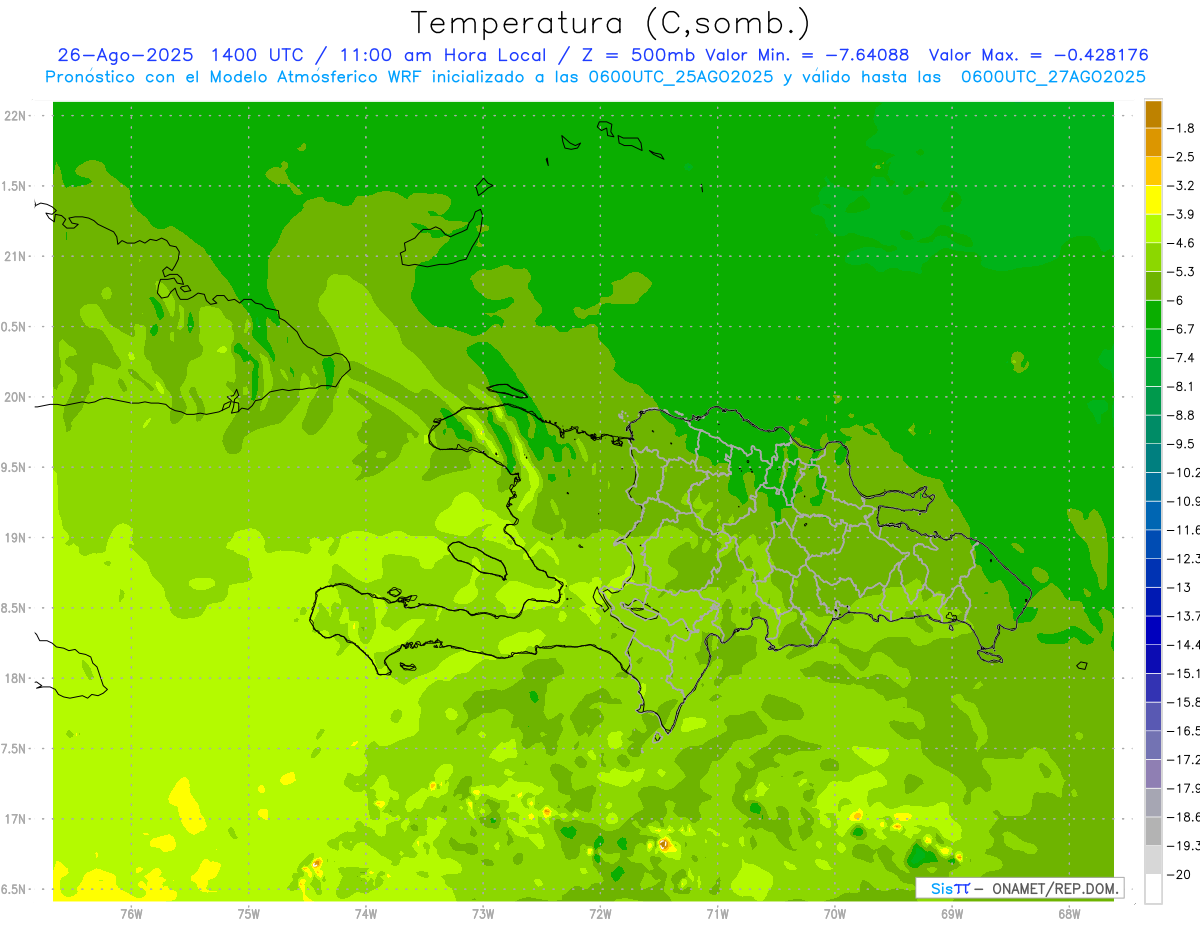The image size is (1200, 927).
Task: Click the '0600UTC_27AGO2025' valid-until time text
Action: (1053, 77)
